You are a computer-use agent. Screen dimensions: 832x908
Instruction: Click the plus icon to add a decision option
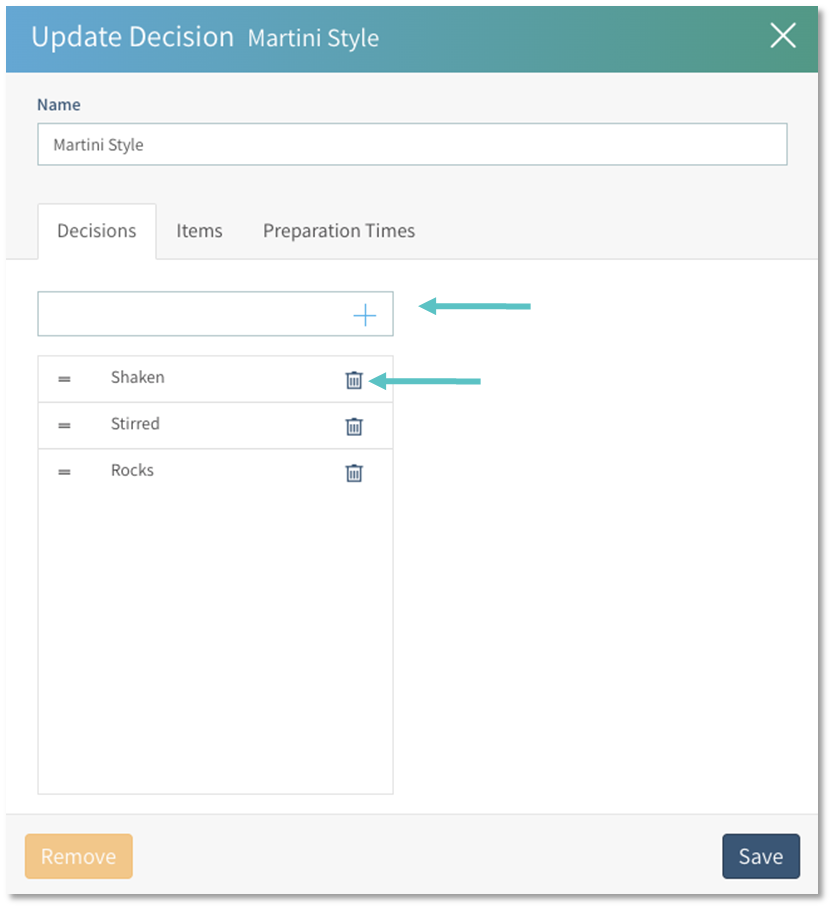point(365,313)
